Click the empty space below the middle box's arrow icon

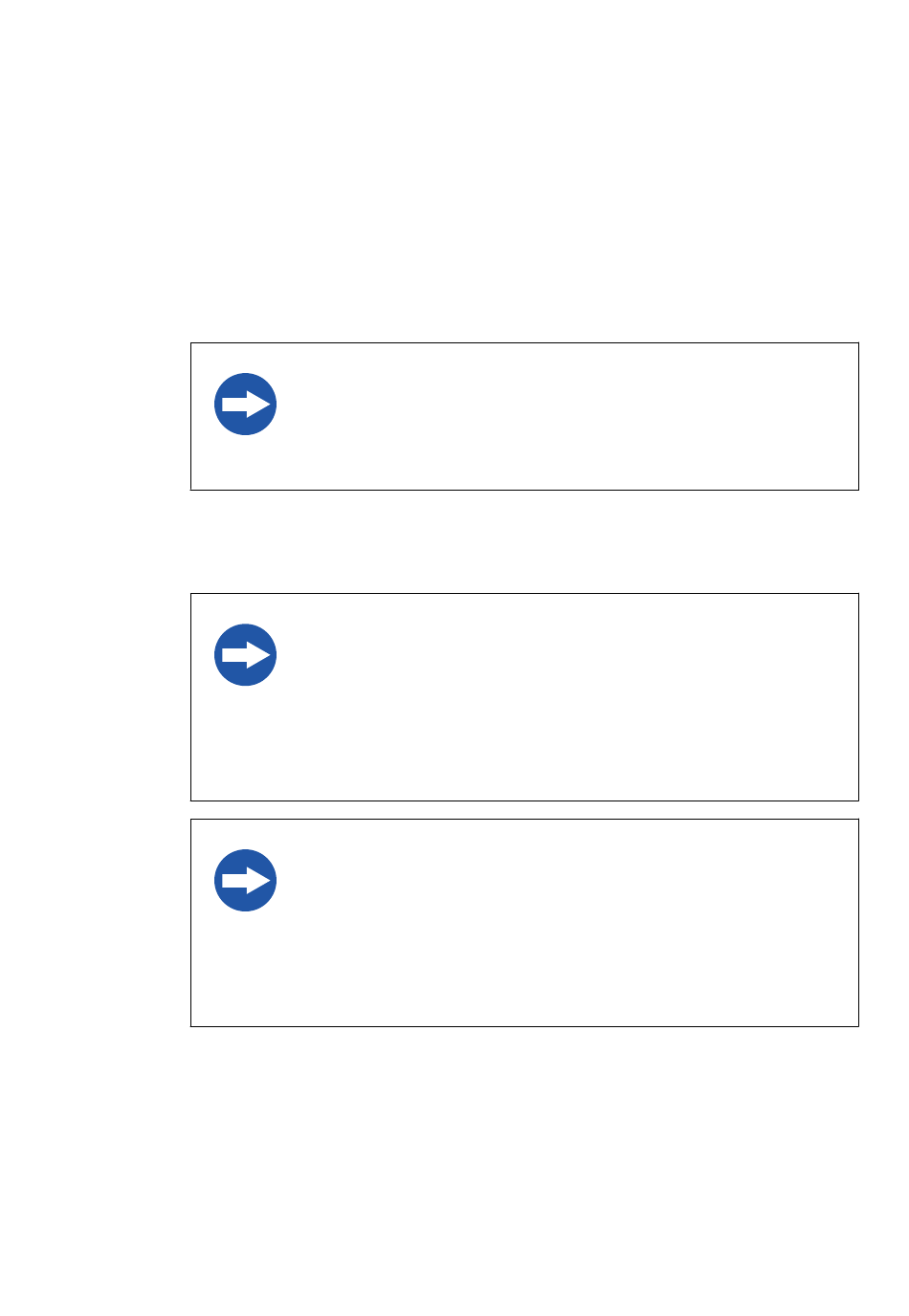coord(246,746)
